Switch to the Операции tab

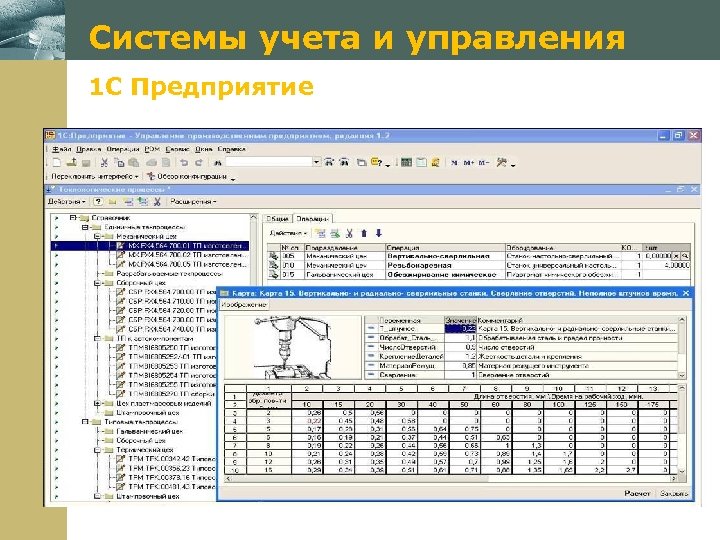tap(312, 219)
